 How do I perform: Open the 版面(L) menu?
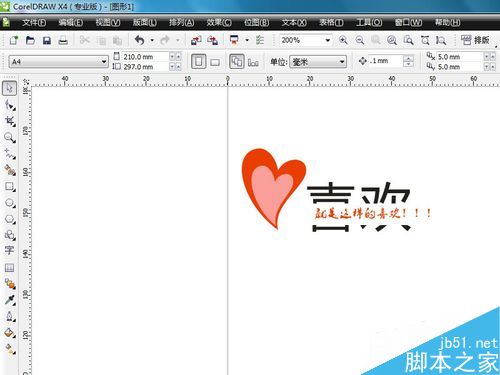tap(145, 23)
